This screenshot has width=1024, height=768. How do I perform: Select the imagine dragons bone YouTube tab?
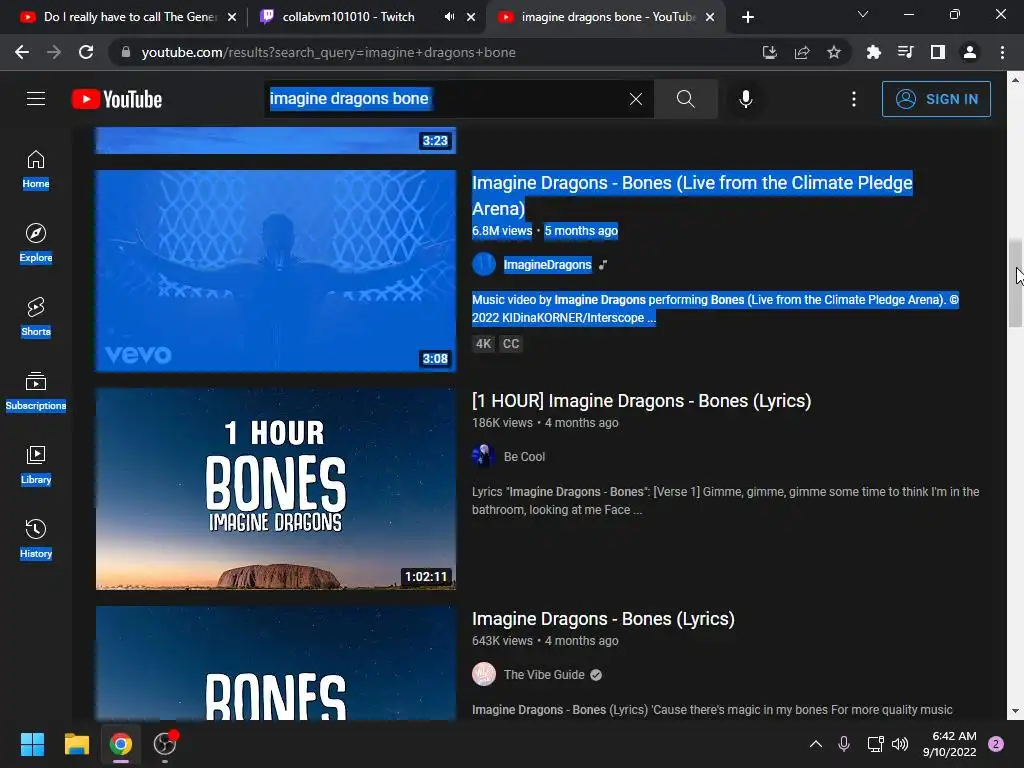[x=604, y=17]
